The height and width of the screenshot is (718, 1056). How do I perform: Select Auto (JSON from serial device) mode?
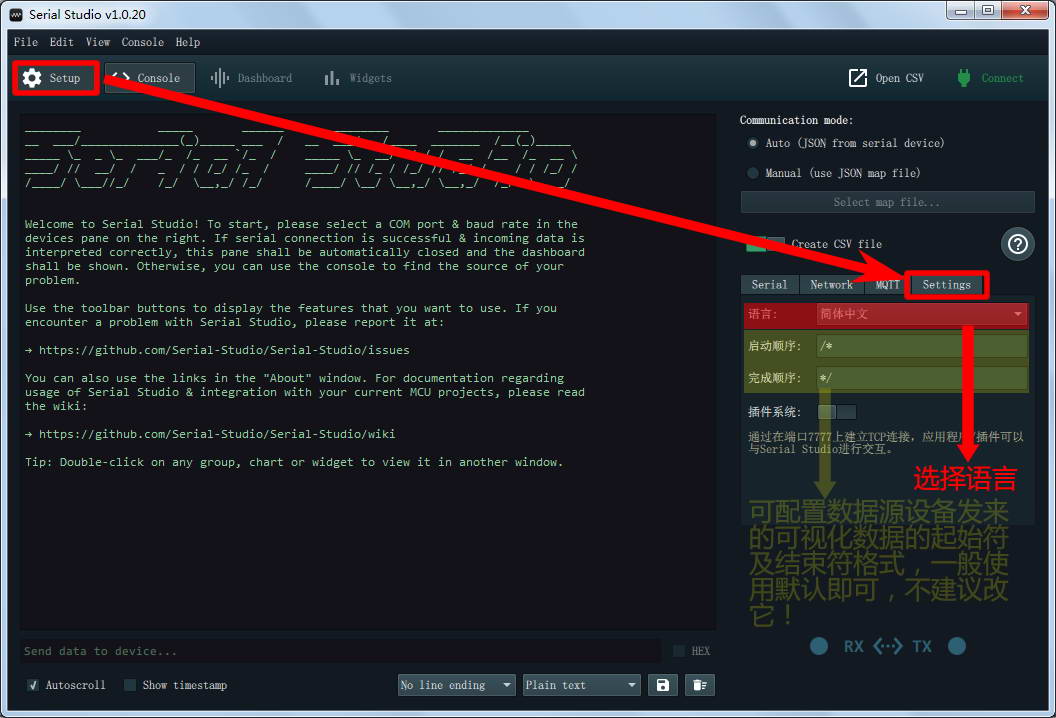(x=753, y=143)
